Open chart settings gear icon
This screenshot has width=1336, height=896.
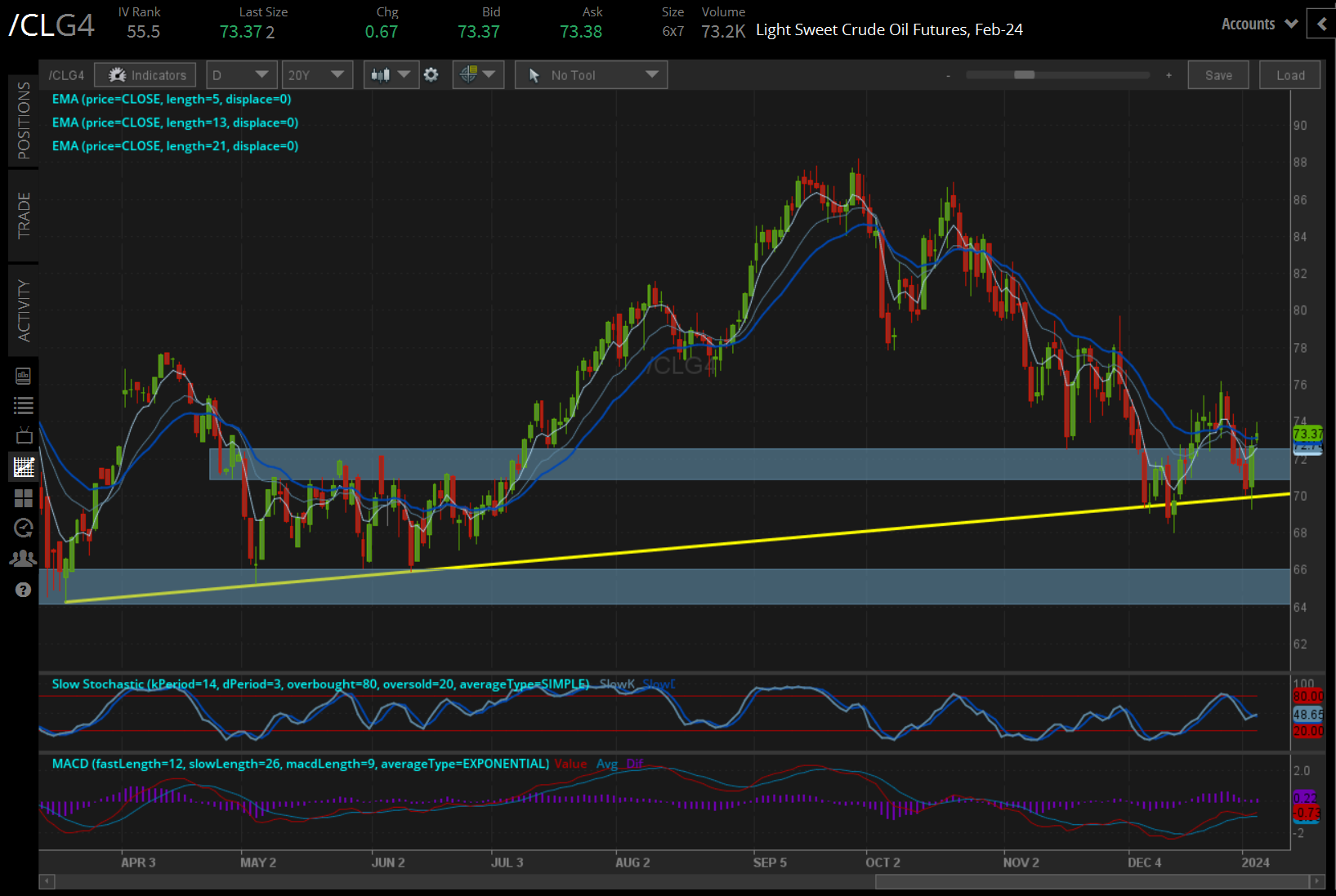[431, 75]
